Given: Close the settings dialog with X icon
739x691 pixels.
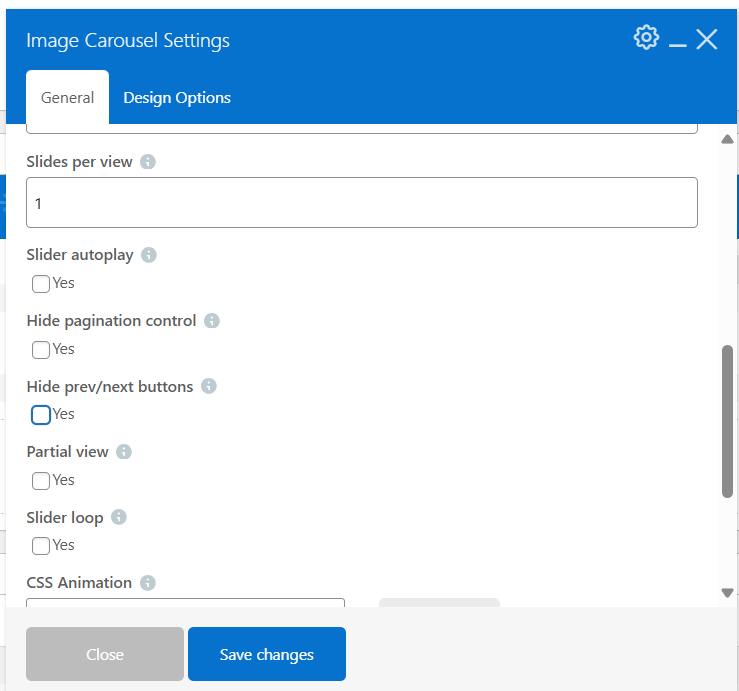Looking at the screenshot, I should [707, 40].
